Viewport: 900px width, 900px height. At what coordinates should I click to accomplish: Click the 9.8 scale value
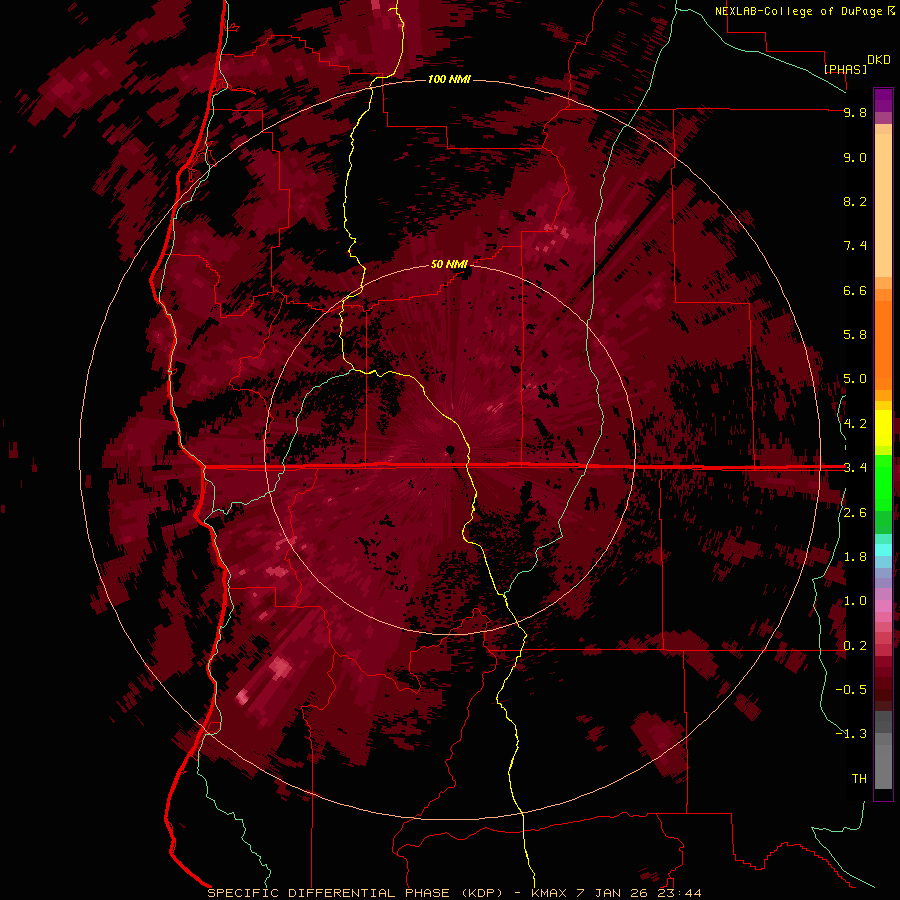click(855, 112)
